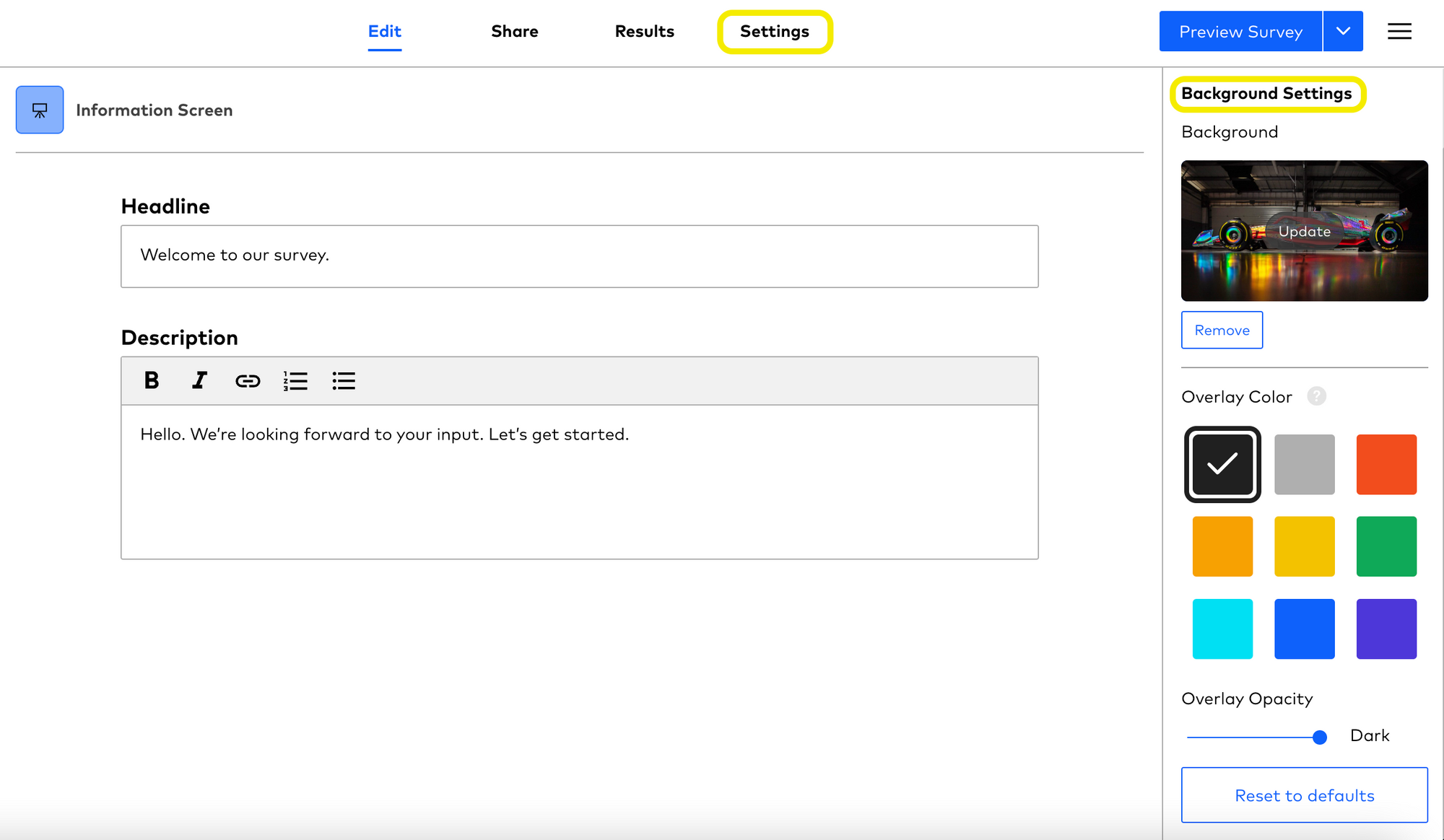Select the red overlay color swatch
1444x840 pixels.
[1387, 464]
